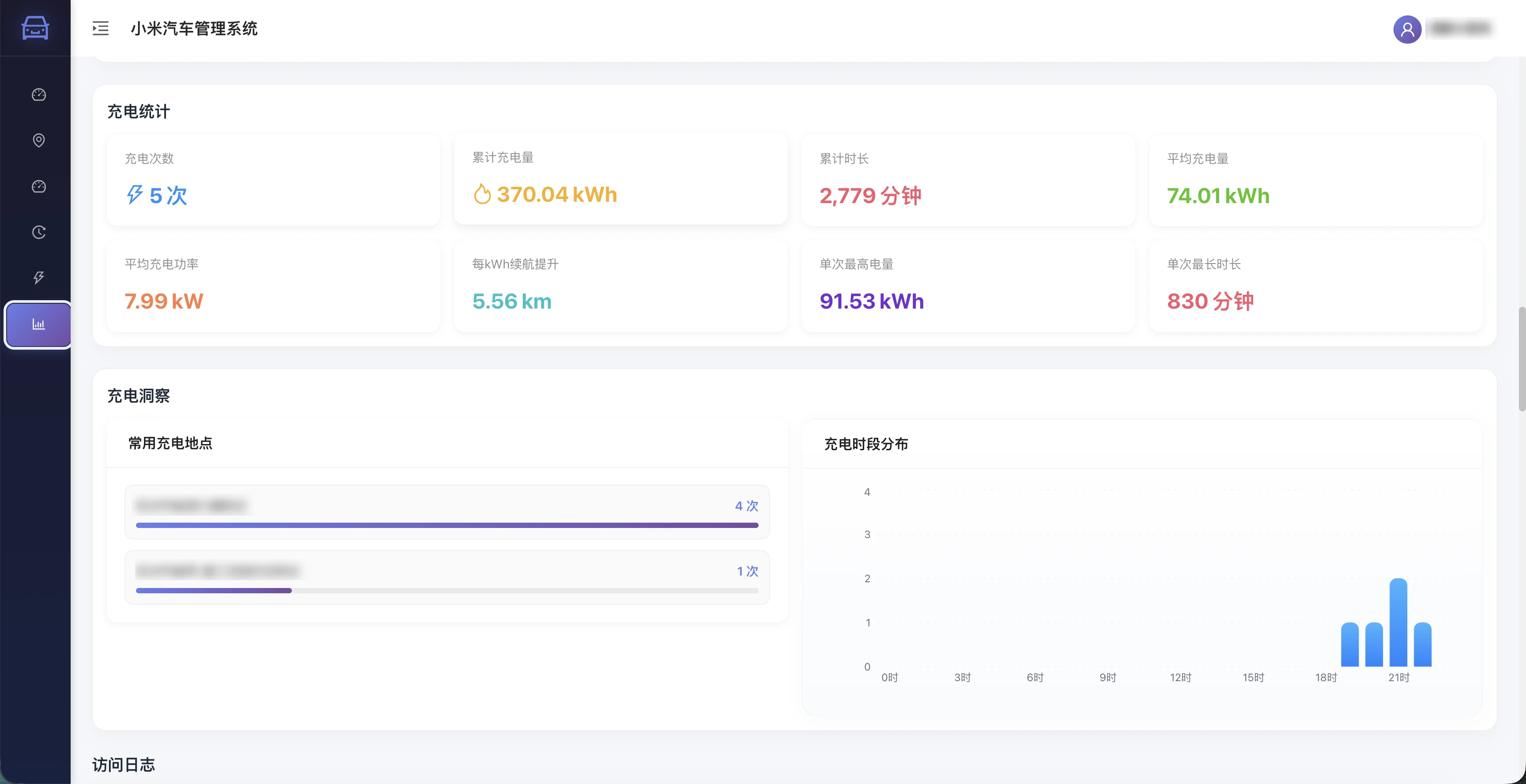
Task: Open the location tracking icon in sidebar
Action: [38, 140]
